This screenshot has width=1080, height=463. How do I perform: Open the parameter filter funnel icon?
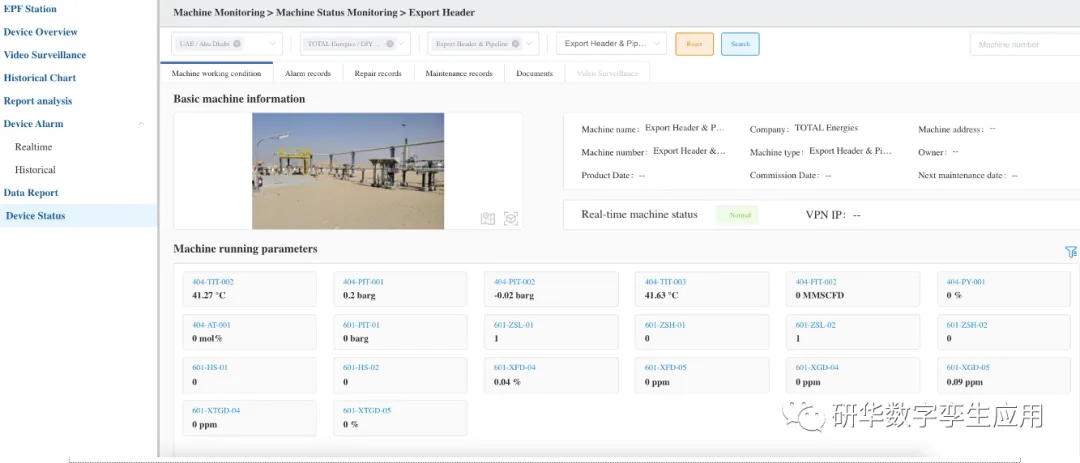1071,252
